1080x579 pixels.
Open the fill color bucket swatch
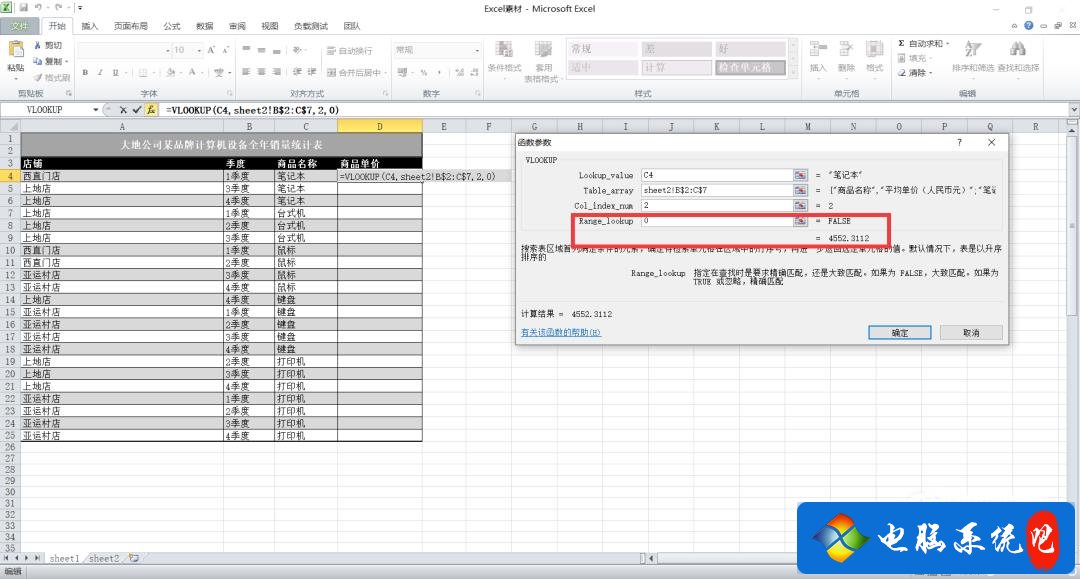pos(170,72)
